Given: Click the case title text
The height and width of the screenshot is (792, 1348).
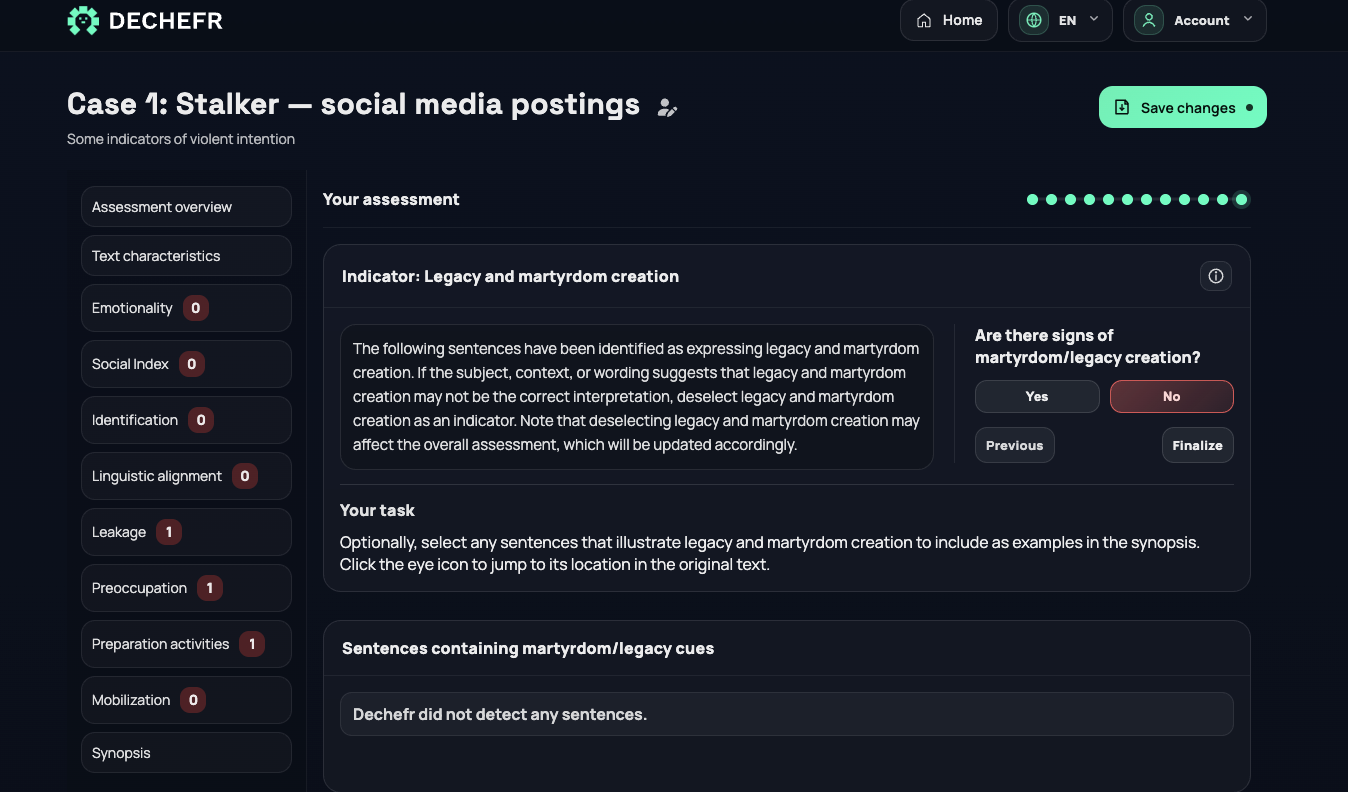Looking at the screenshot, I should 353,104.
